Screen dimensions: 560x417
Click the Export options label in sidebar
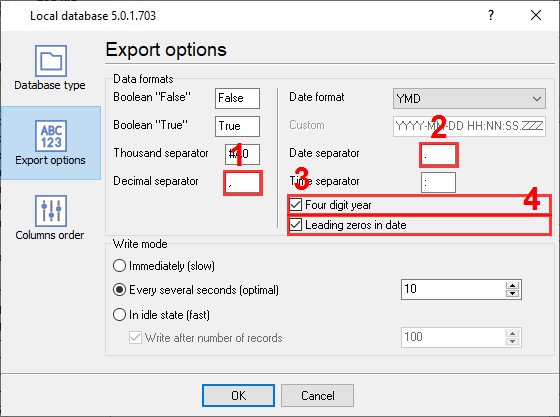(x=50, y=160)
